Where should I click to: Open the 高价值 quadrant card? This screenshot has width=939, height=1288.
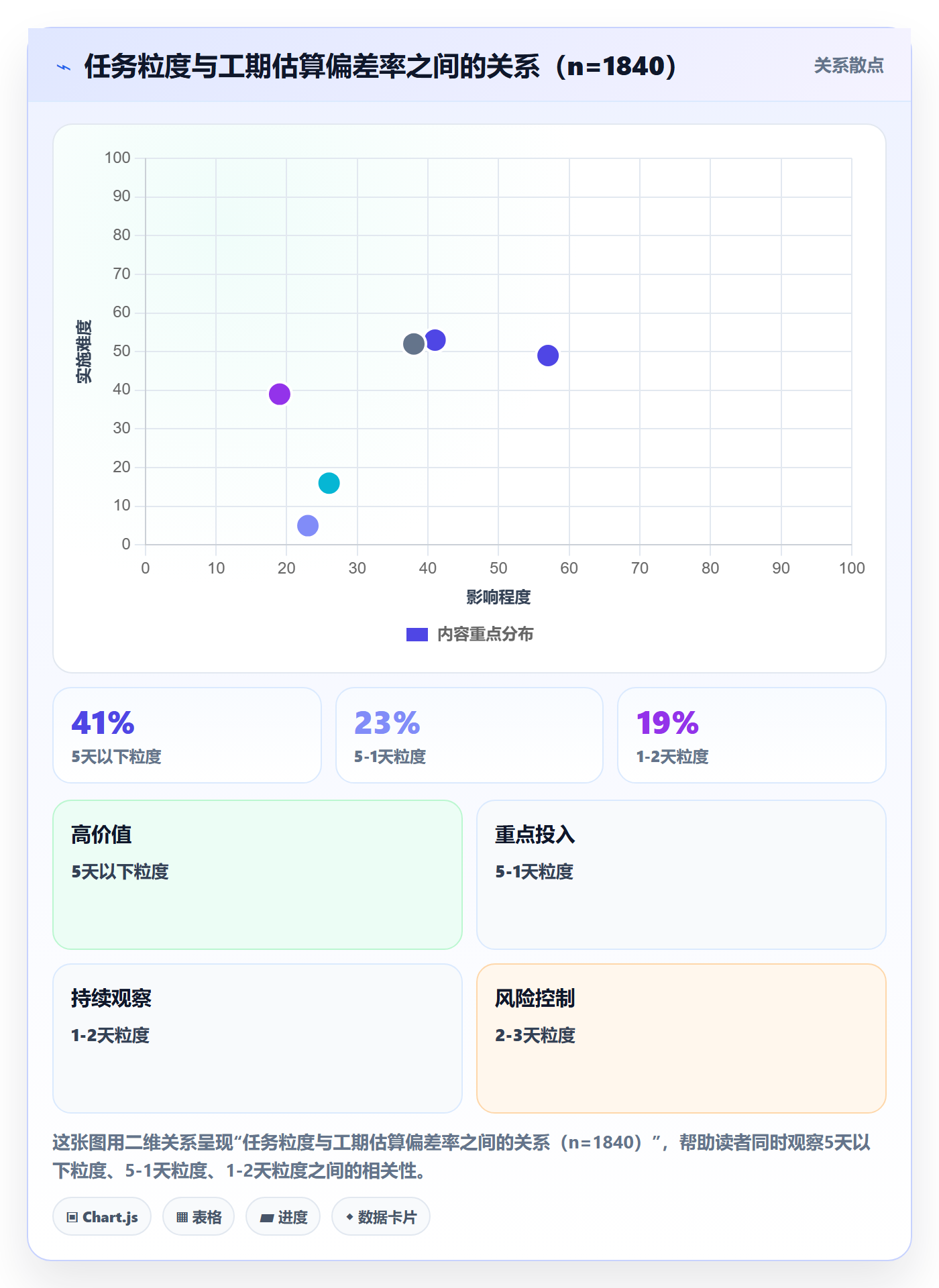coord(258,875)
